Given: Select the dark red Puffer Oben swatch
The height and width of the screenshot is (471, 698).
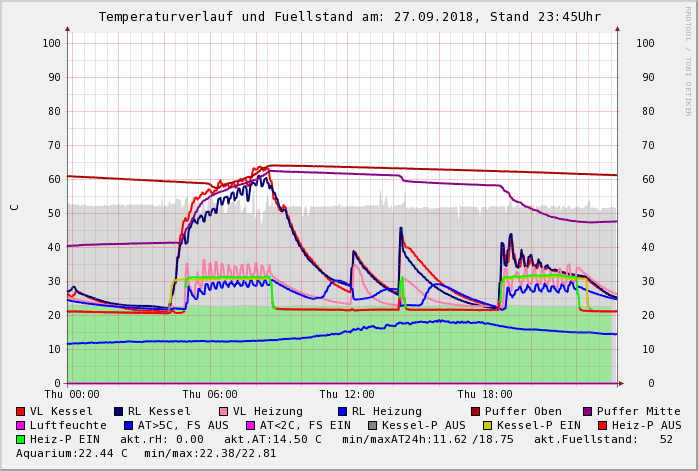Looking at the screenshot, I should coord(476,411).
